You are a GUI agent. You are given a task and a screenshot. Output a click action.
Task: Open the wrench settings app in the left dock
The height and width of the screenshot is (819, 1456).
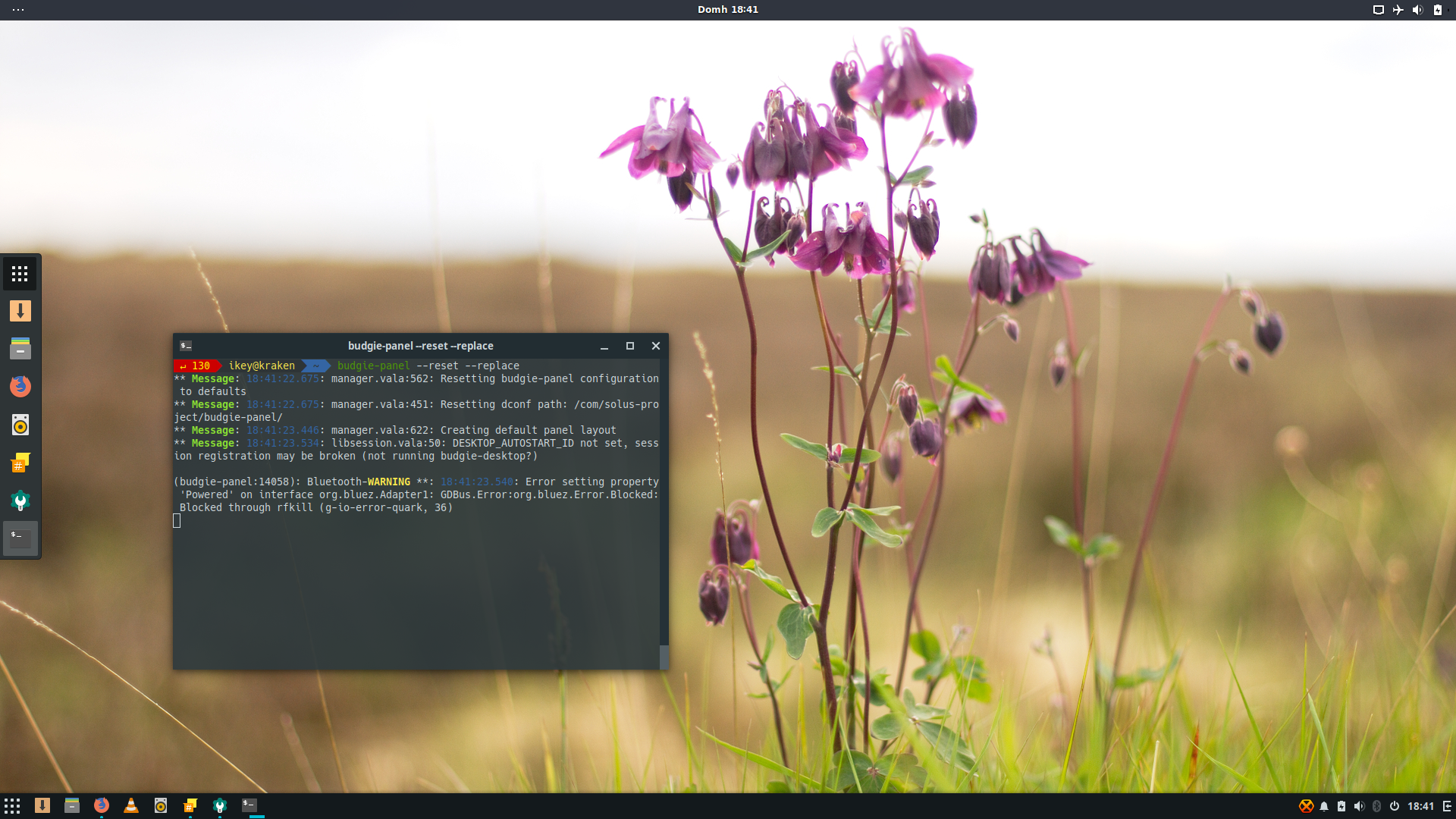[20, 500]
